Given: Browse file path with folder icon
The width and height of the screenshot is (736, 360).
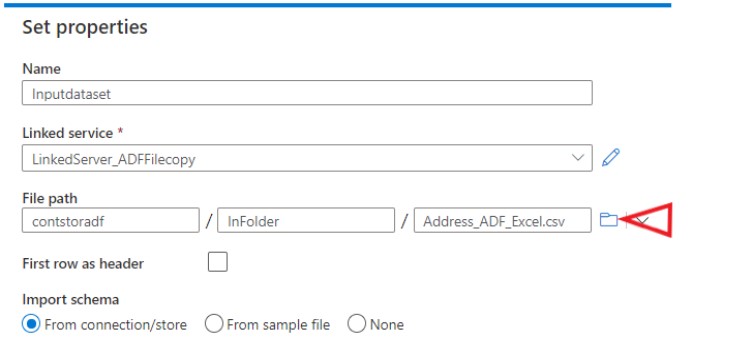Looking at the screenshot, I should pos(608,220).
